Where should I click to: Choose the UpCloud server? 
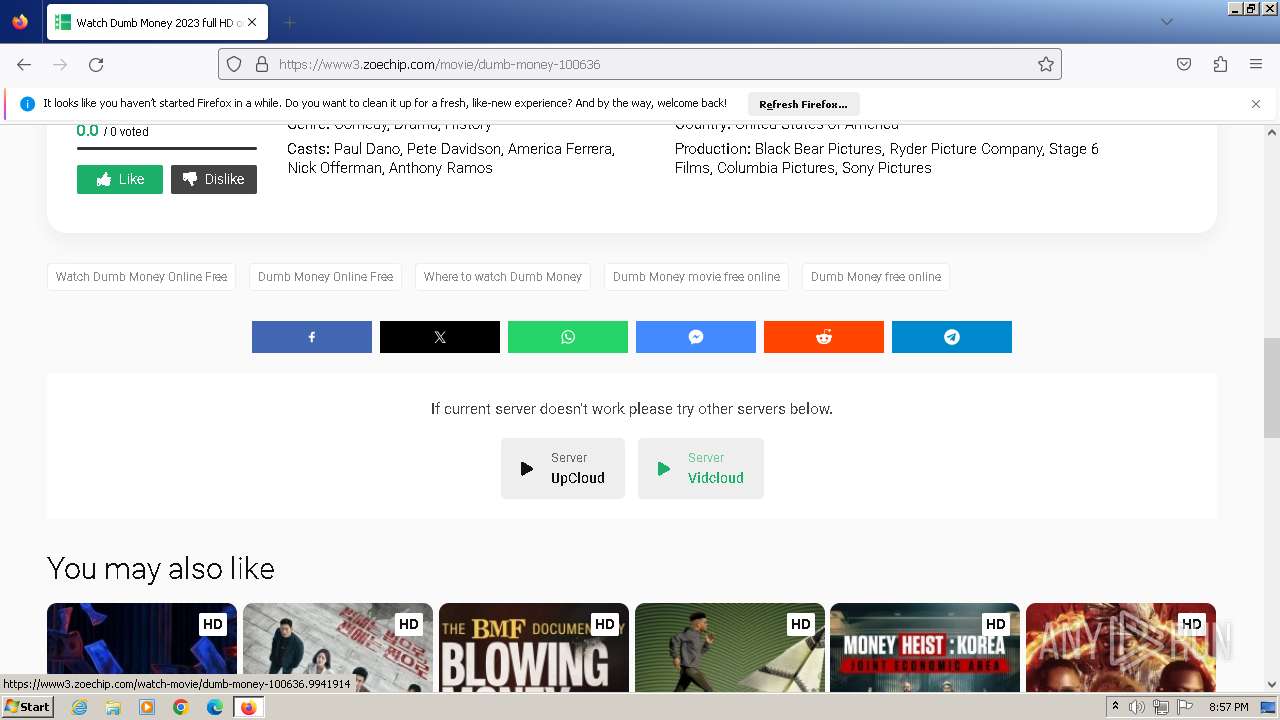pyautogui.click(x=563, y=468)
